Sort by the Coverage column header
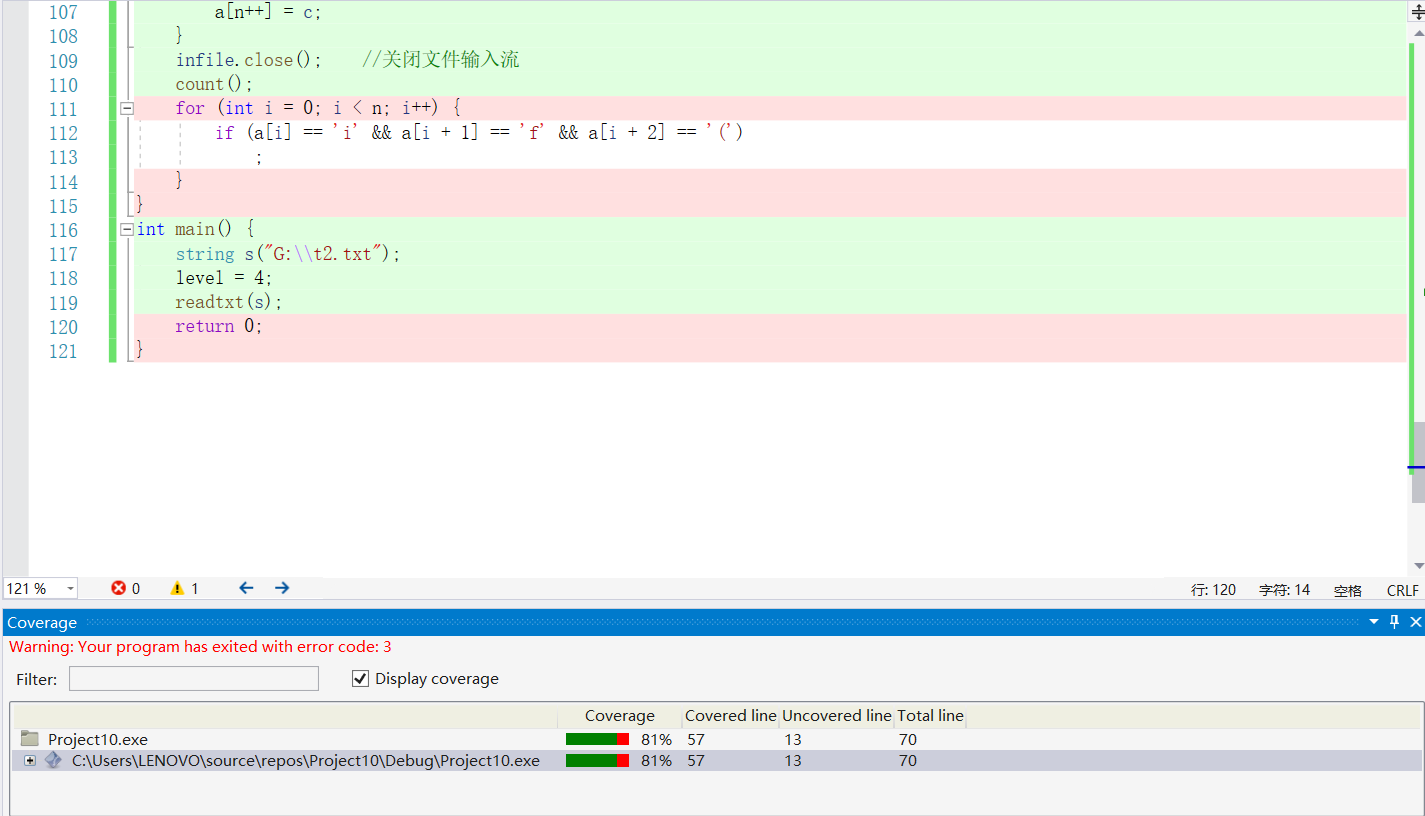This screenshot has width=1425, height=816. (x=620, y=716)
